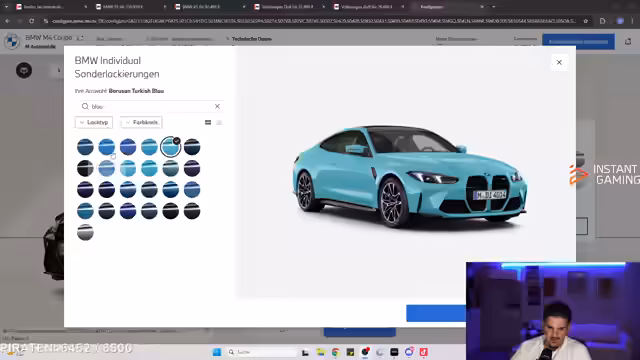Click the taskbar search box
Image resolution: width=640 pixels, height=360 pixels.
[261, 352]
